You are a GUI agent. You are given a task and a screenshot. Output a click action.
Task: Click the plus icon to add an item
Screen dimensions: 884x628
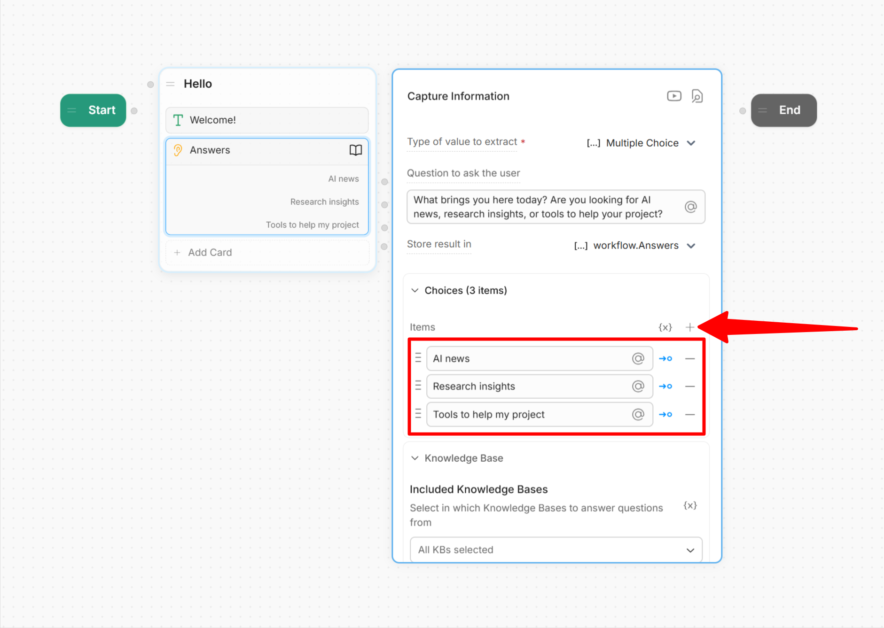click(689, 327)
